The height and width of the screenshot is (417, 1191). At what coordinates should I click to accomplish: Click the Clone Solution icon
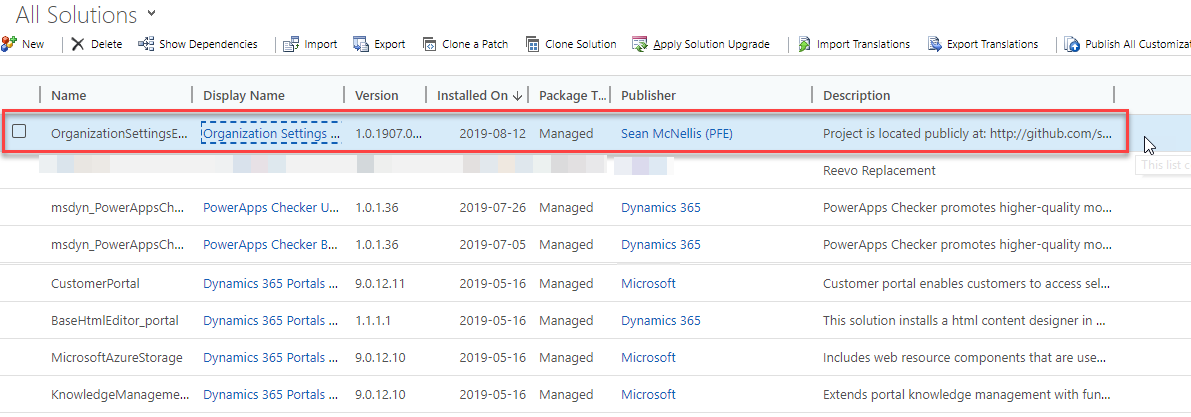533,44
